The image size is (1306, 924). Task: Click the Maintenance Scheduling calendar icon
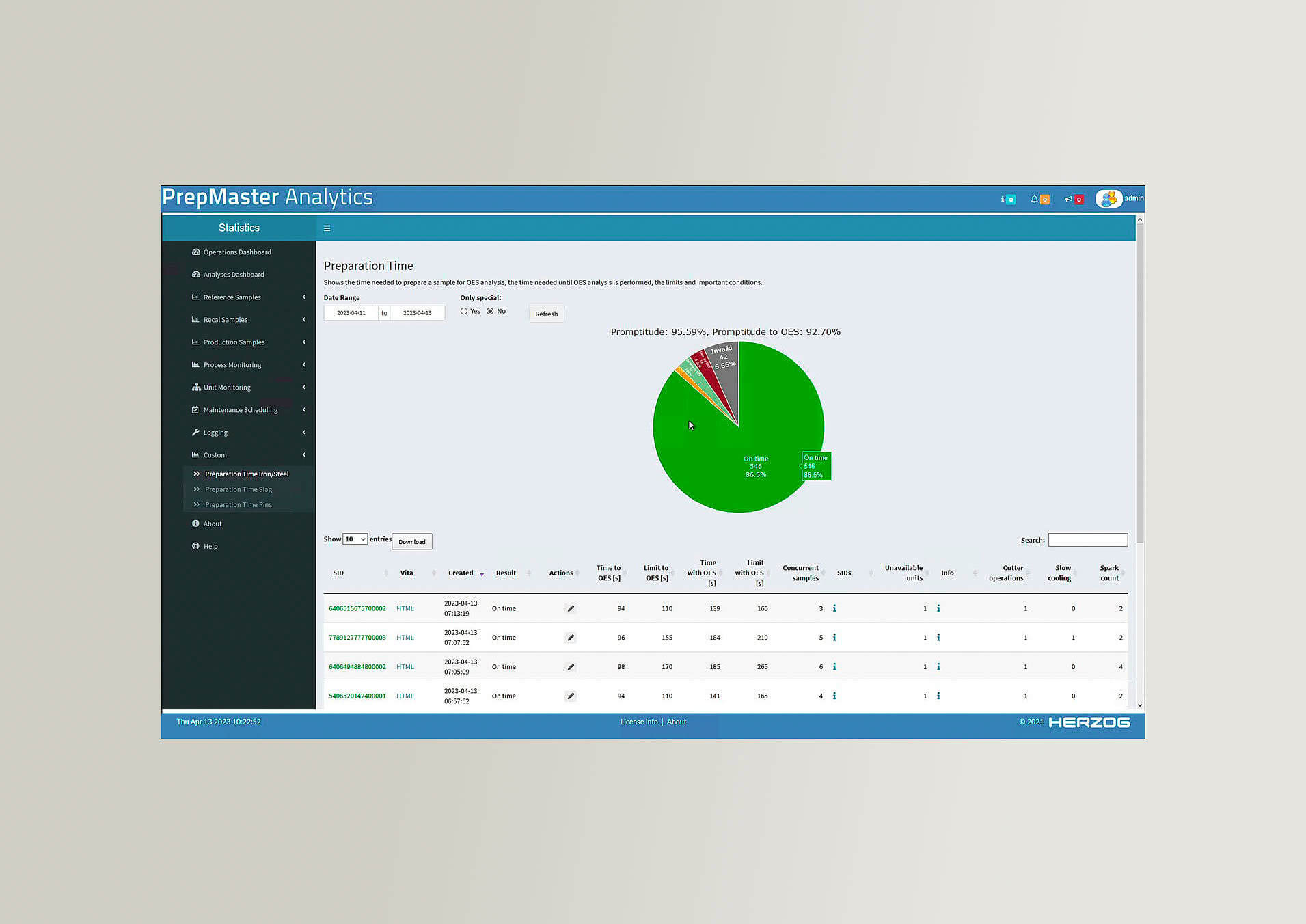195,410
